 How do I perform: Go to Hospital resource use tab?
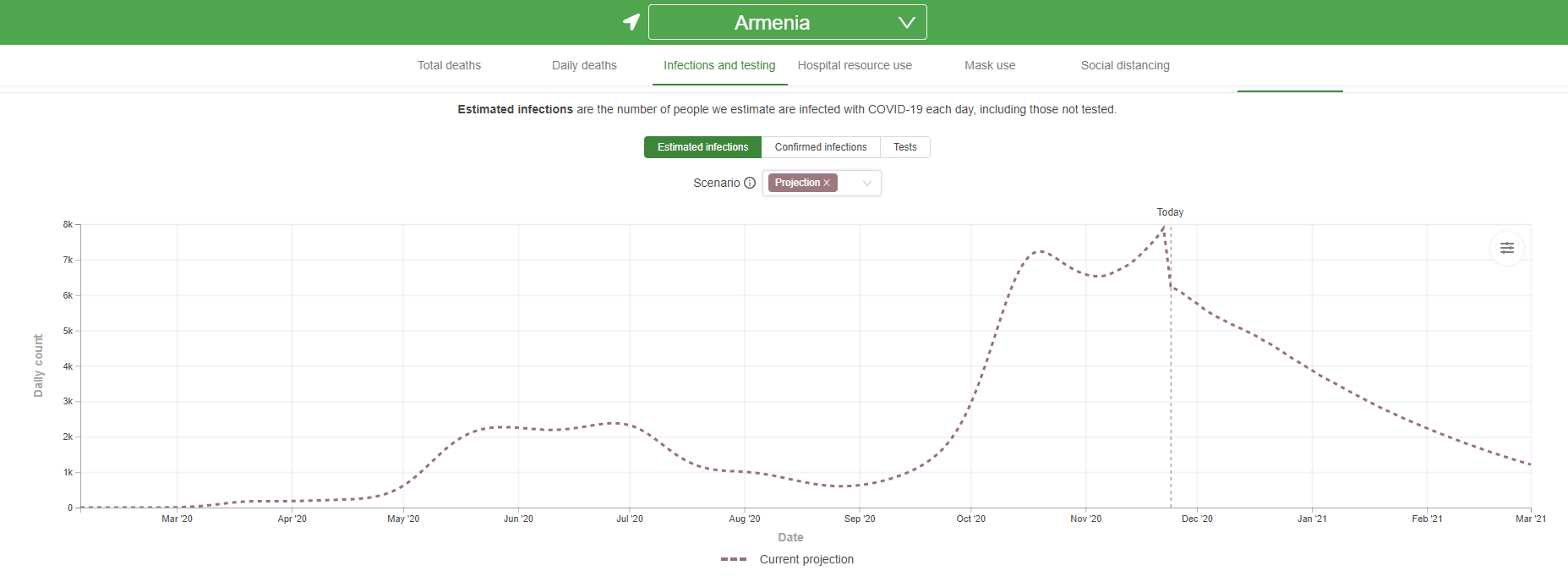pyautogui.click(x=855, y=65)
